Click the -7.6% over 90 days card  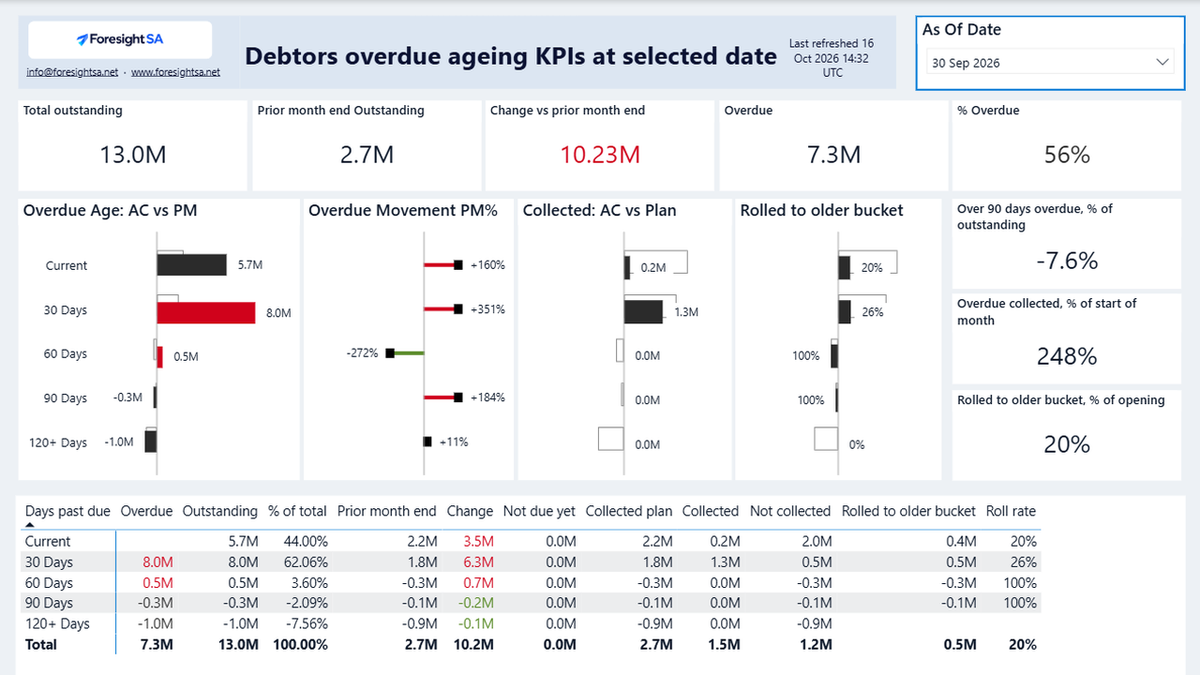click(1067, 242)
